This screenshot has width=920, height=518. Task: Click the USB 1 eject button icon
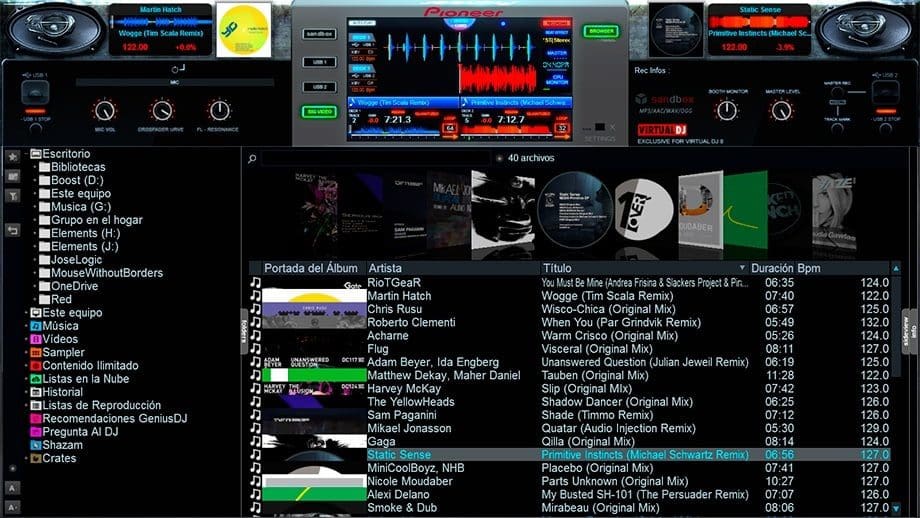(35, 93)
